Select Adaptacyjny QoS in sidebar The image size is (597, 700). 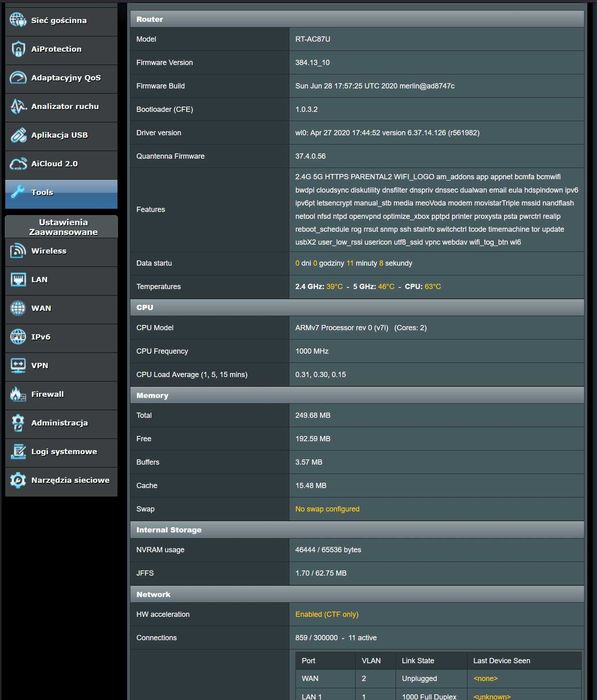[66, 78]
